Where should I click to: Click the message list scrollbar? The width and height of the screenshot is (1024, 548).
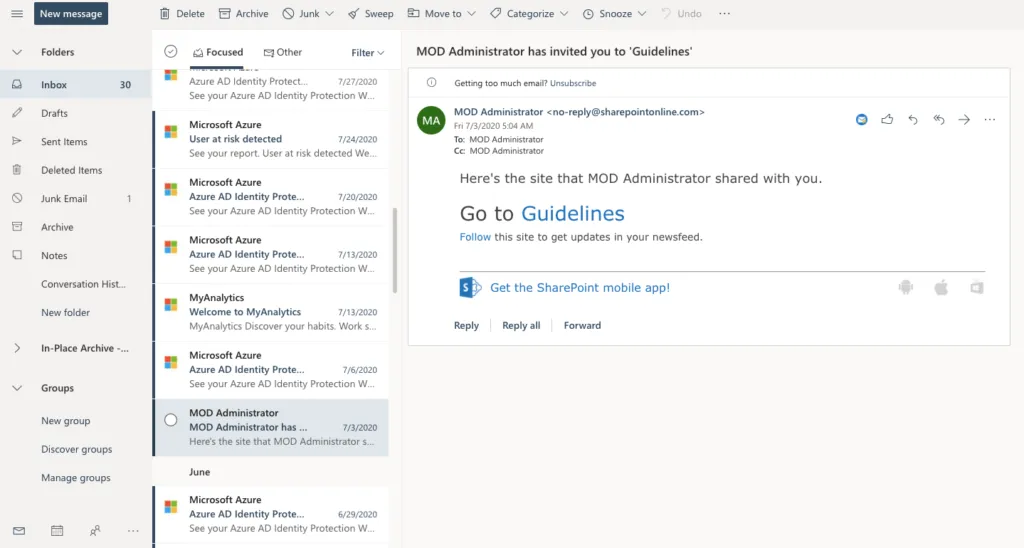(394, 250)
